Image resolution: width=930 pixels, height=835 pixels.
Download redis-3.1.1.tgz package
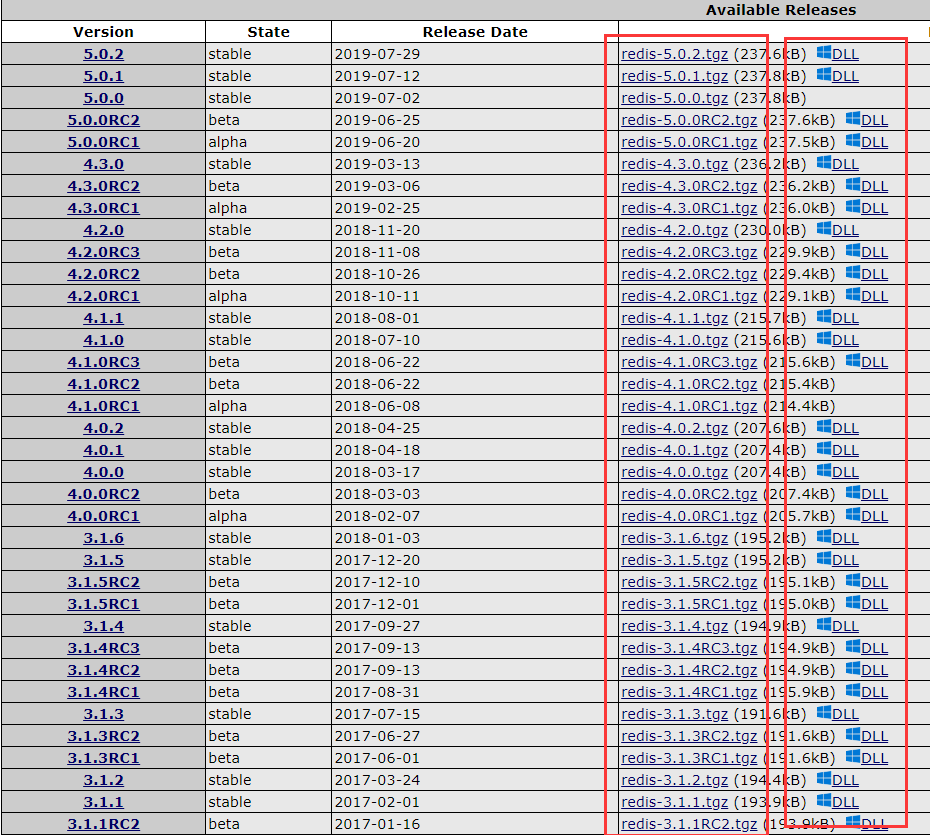[x=674, y=802]
